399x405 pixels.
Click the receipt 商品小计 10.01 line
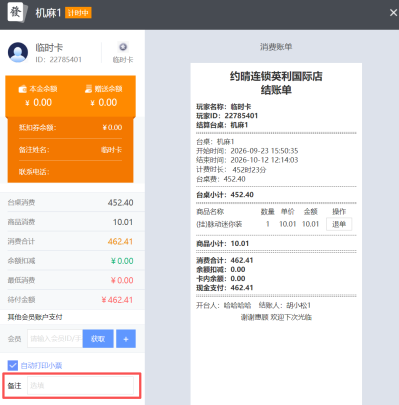point(222,244)
